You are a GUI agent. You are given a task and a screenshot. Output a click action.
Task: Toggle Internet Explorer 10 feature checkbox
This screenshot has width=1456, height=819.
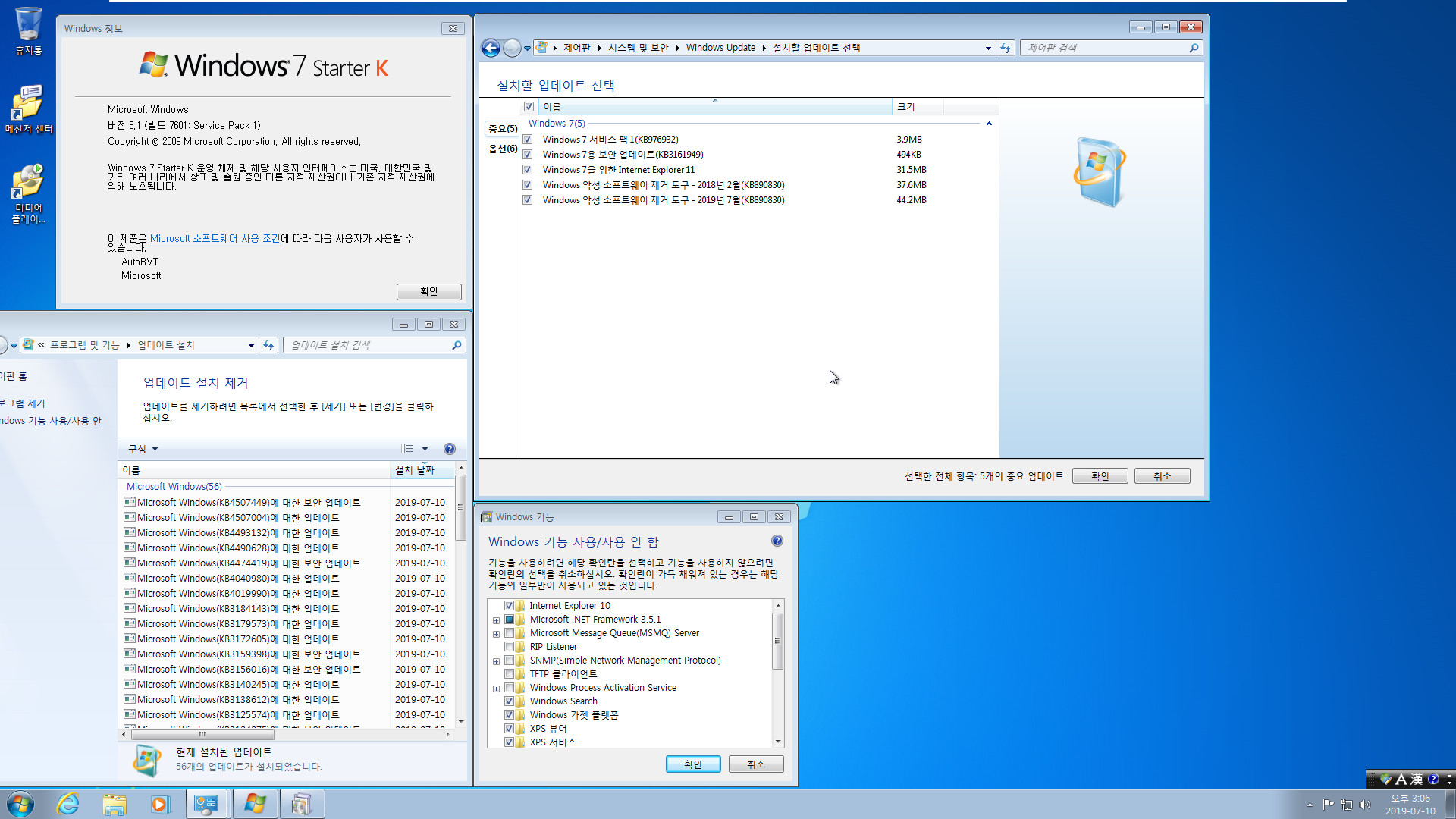point(509,606)
